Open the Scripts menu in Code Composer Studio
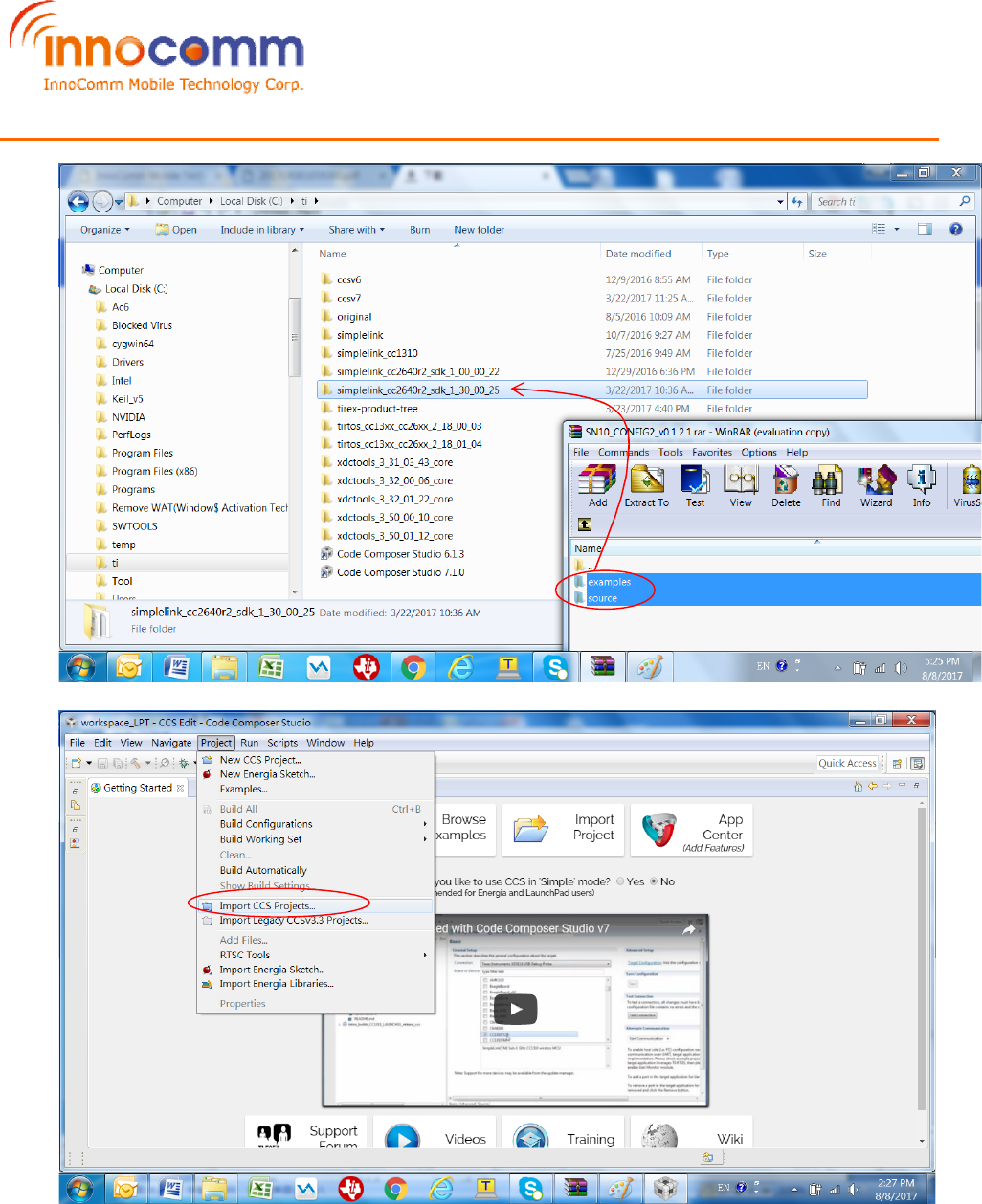Image resolution: width=982 pixels, height=1204 pixels. pos(282,743)
